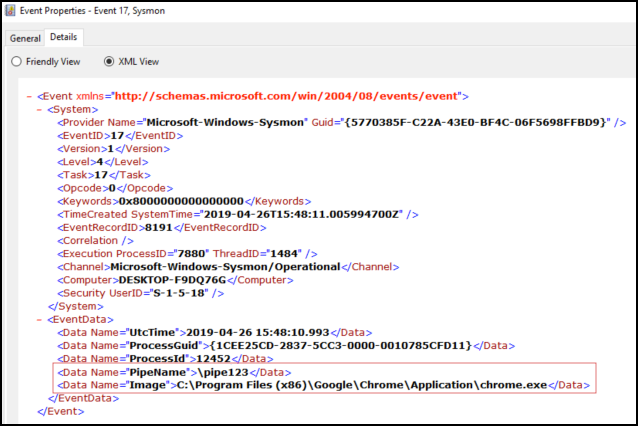The width and height of the screenshot is (638, 426).
Task: Click the Computer DESKTOP-F9DQ76G line
Action: (175, 280)
